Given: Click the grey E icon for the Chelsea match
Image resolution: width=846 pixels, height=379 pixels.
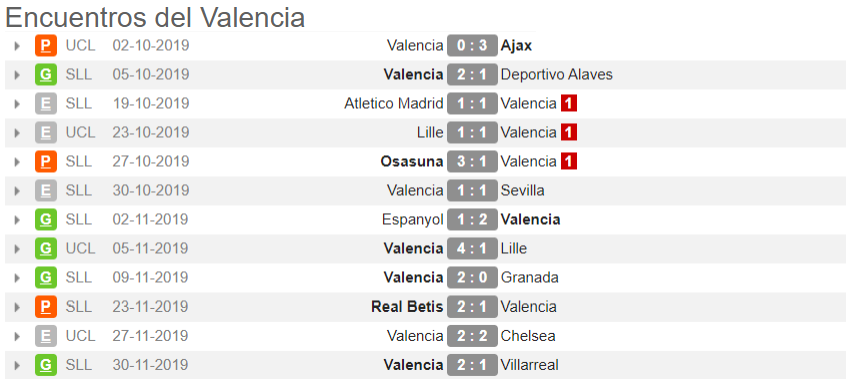Looking at the screenshot, I should tap(46, 336).
